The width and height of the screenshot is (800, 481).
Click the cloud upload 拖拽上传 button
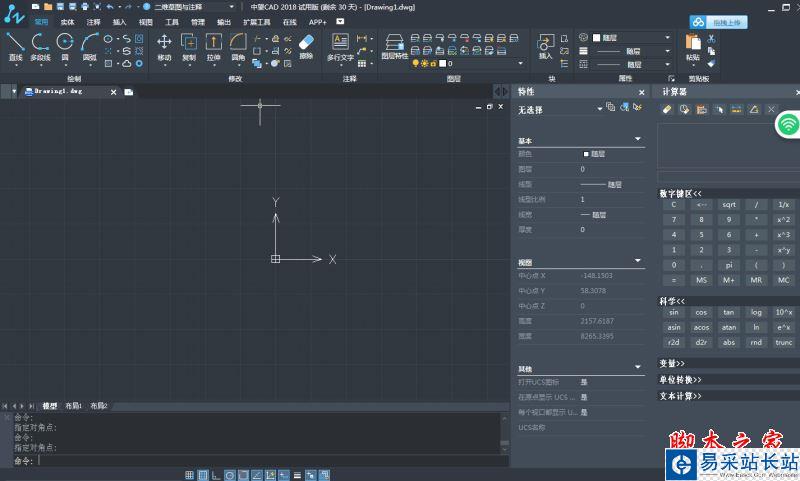pyautogui.click(x=718, y=22)
